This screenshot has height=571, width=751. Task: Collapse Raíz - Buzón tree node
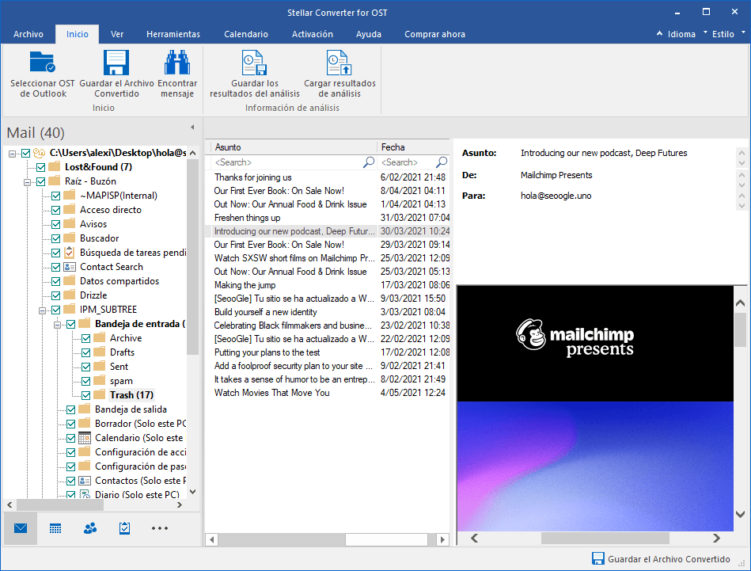27,182
